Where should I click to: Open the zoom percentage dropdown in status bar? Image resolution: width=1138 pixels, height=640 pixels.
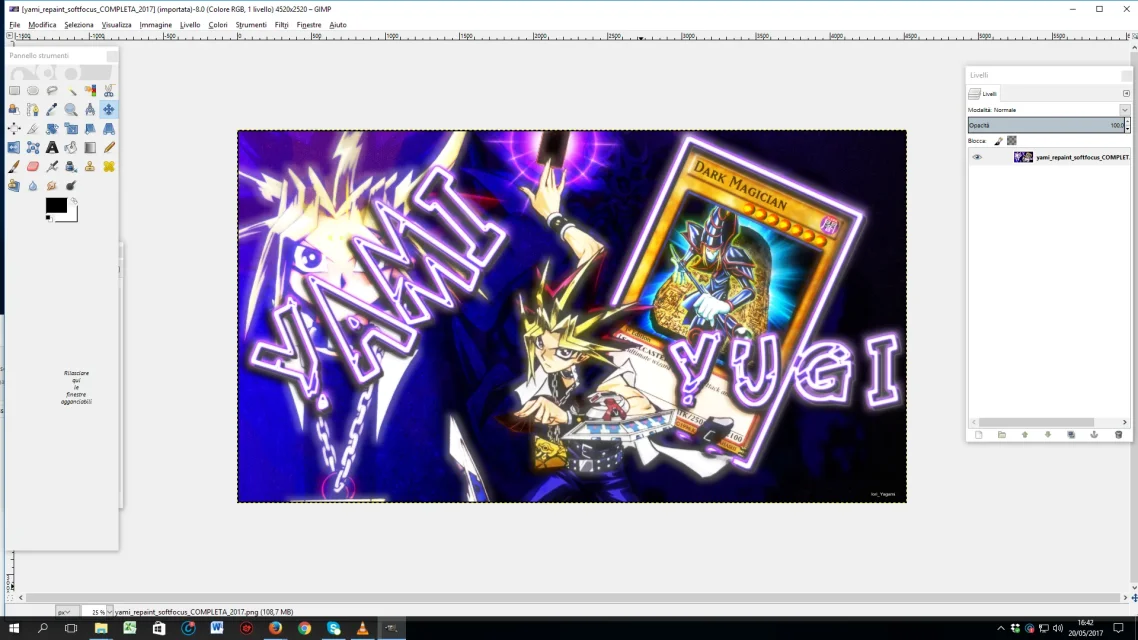coord(110,612)
